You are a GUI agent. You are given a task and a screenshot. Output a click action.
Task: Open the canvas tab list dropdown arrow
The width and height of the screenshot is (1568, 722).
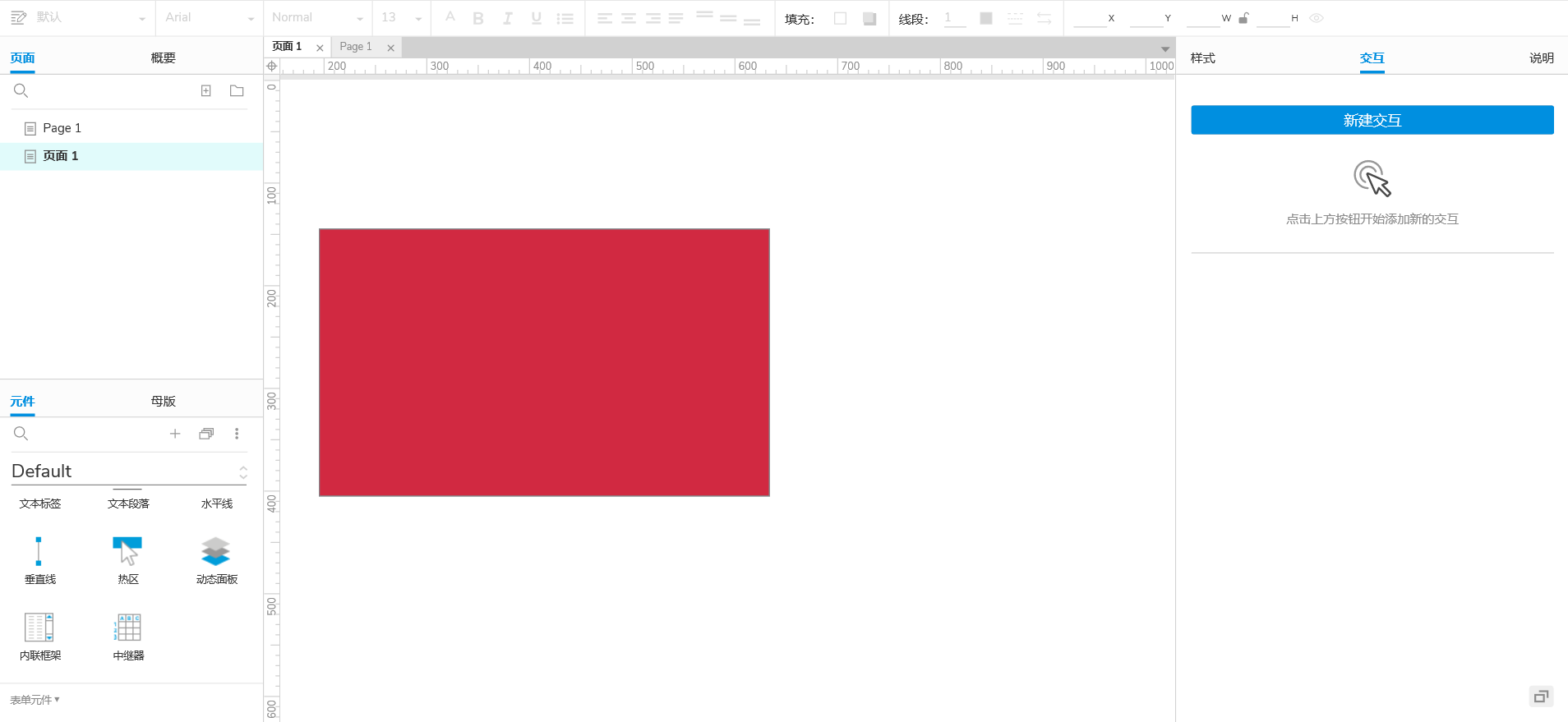(1164, 48)
